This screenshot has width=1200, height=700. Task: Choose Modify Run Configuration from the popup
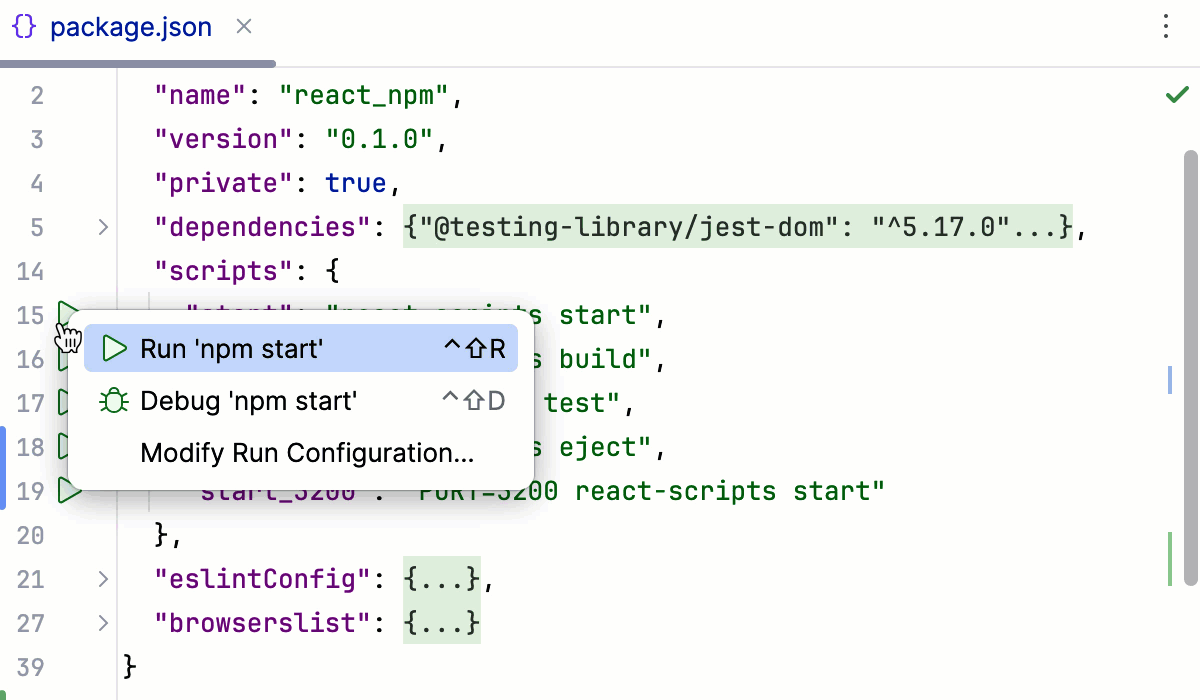306,453
